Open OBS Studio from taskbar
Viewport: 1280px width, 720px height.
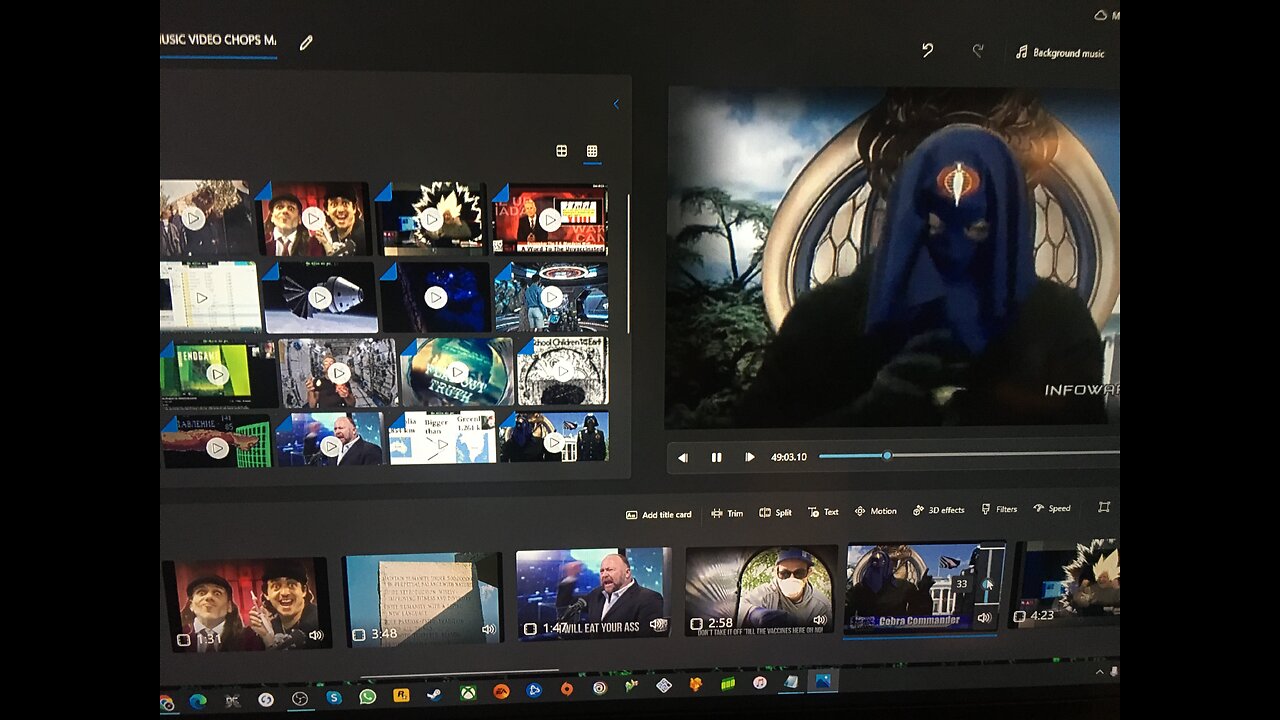[x=299, y=699]
